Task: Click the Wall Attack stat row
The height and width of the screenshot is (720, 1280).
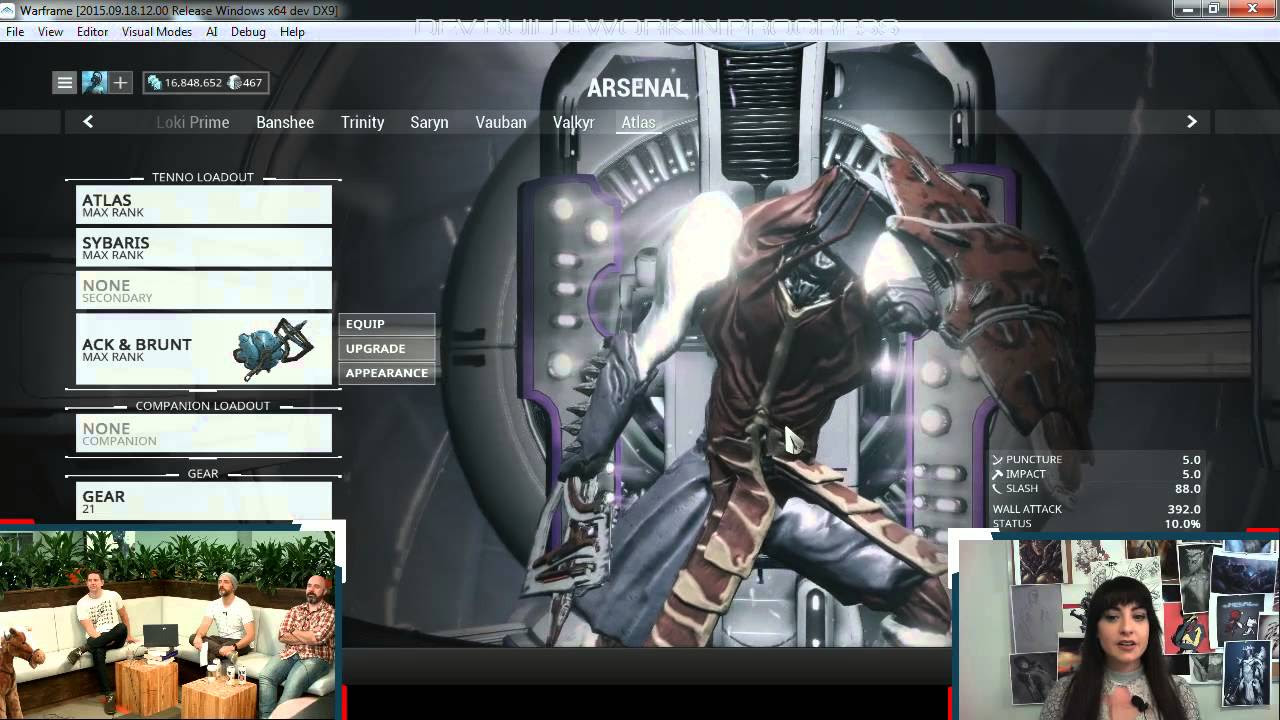Action: pos(1097,509)
